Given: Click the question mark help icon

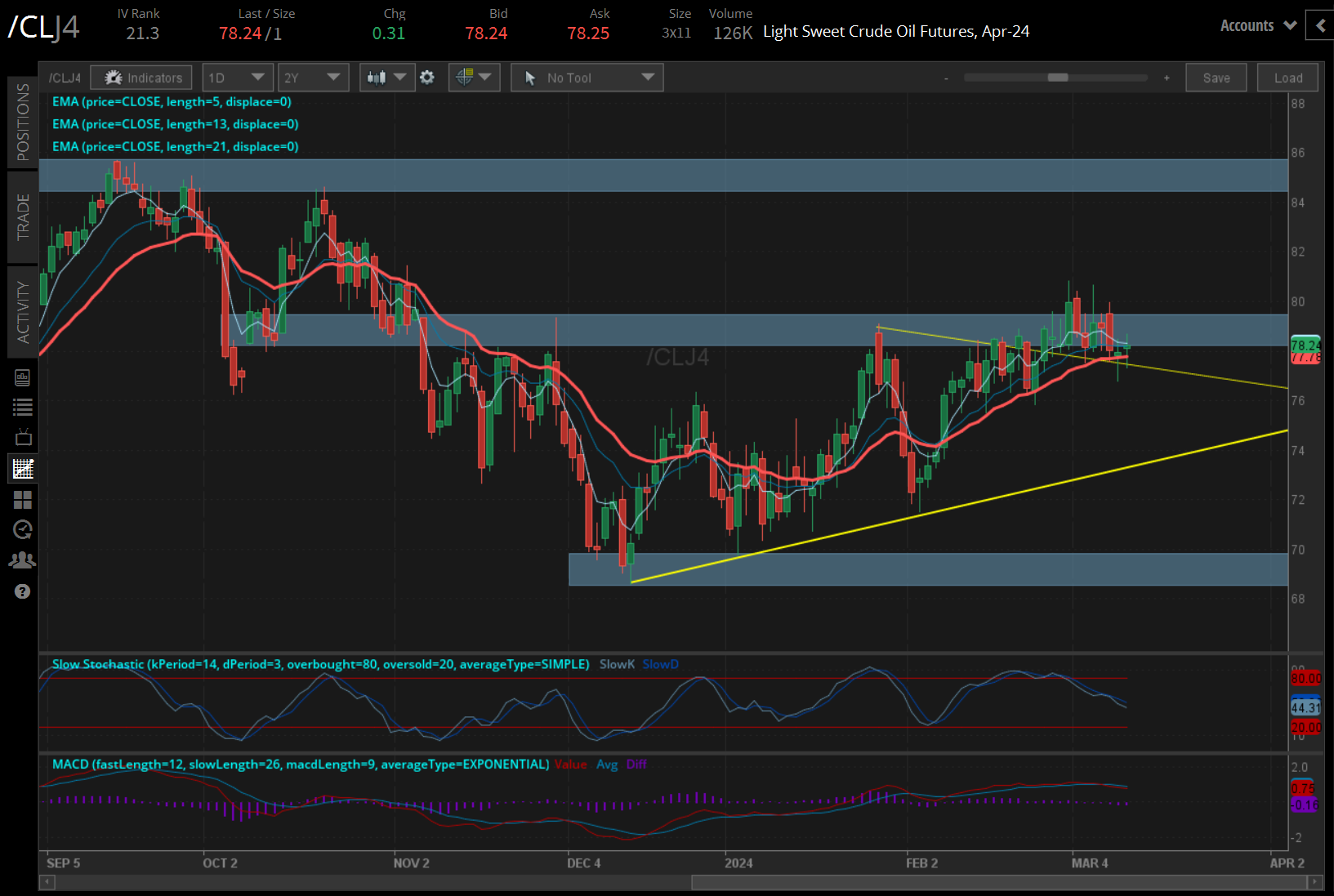Looking at the screenshot, I should click(22, 591).
